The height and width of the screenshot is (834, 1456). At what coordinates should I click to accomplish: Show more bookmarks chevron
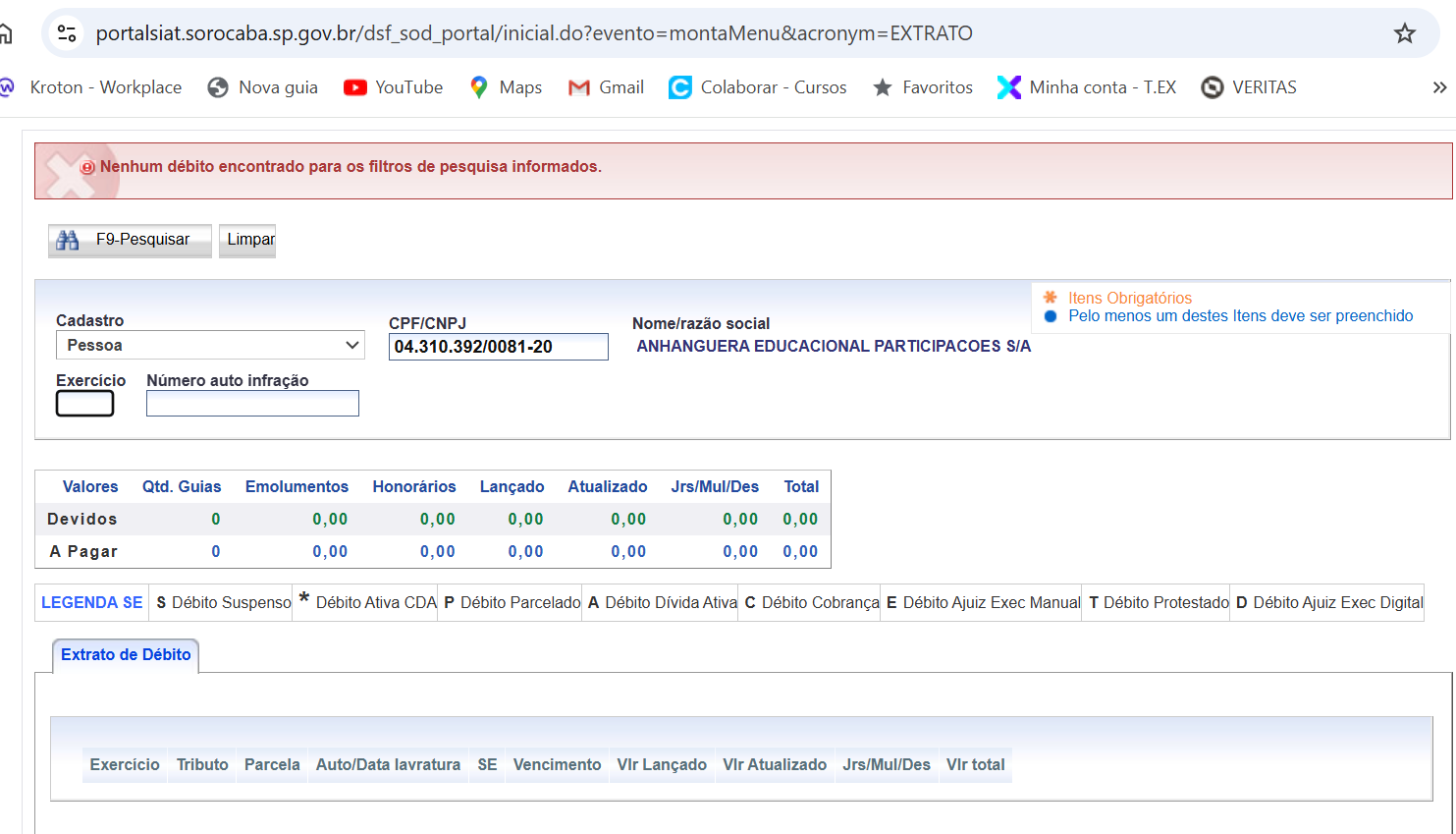[x=1439, y=87]
